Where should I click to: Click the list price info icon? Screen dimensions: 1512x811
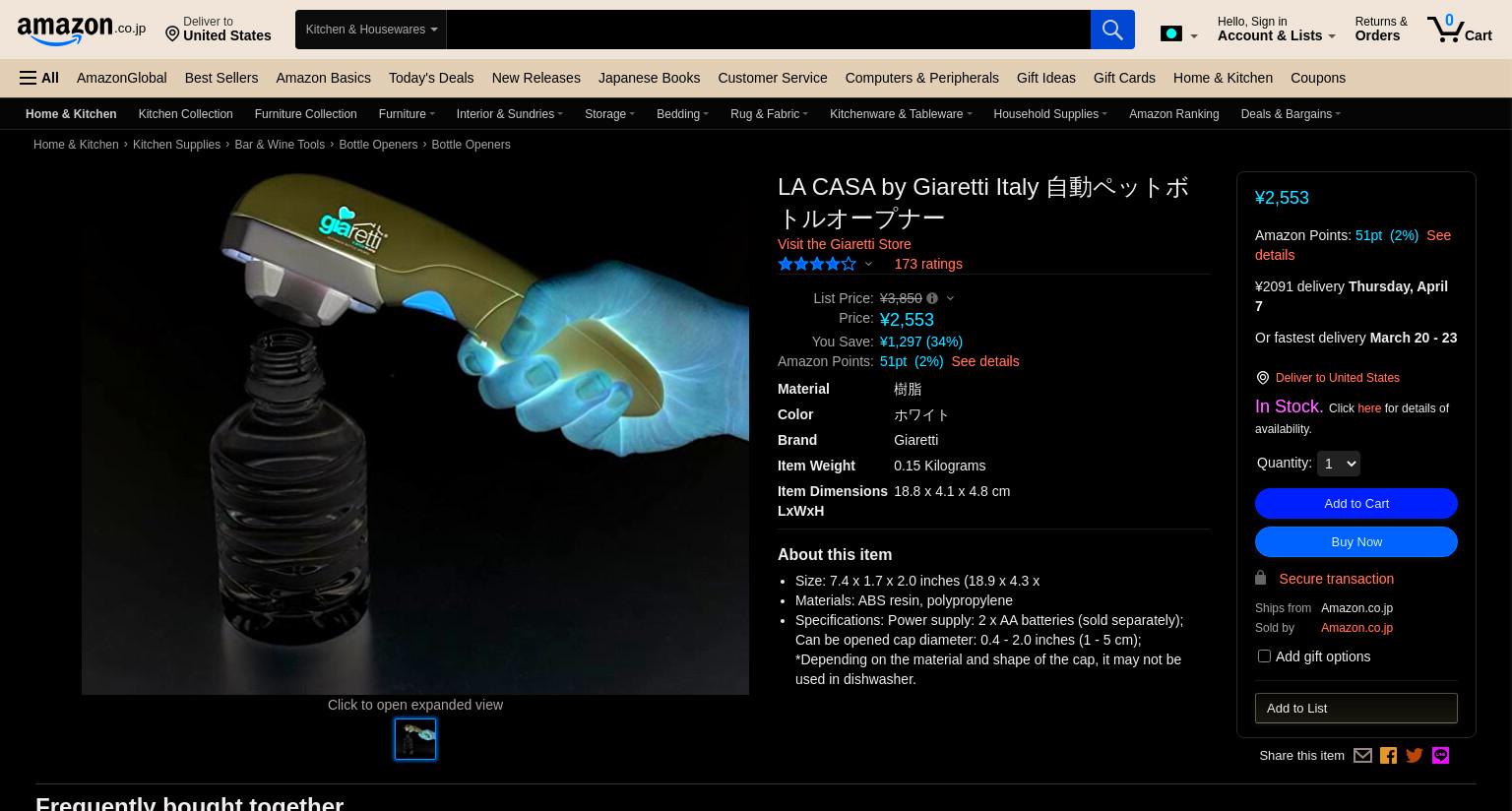click(932, 298)
